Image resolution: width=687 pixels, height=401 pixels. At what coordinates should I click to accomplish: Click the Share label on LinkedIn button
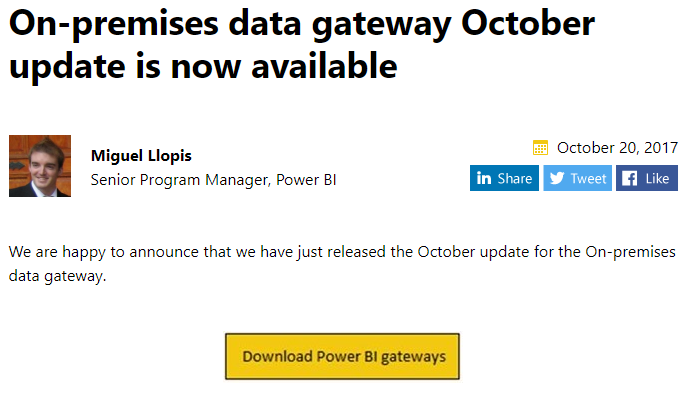coord(515,178)
